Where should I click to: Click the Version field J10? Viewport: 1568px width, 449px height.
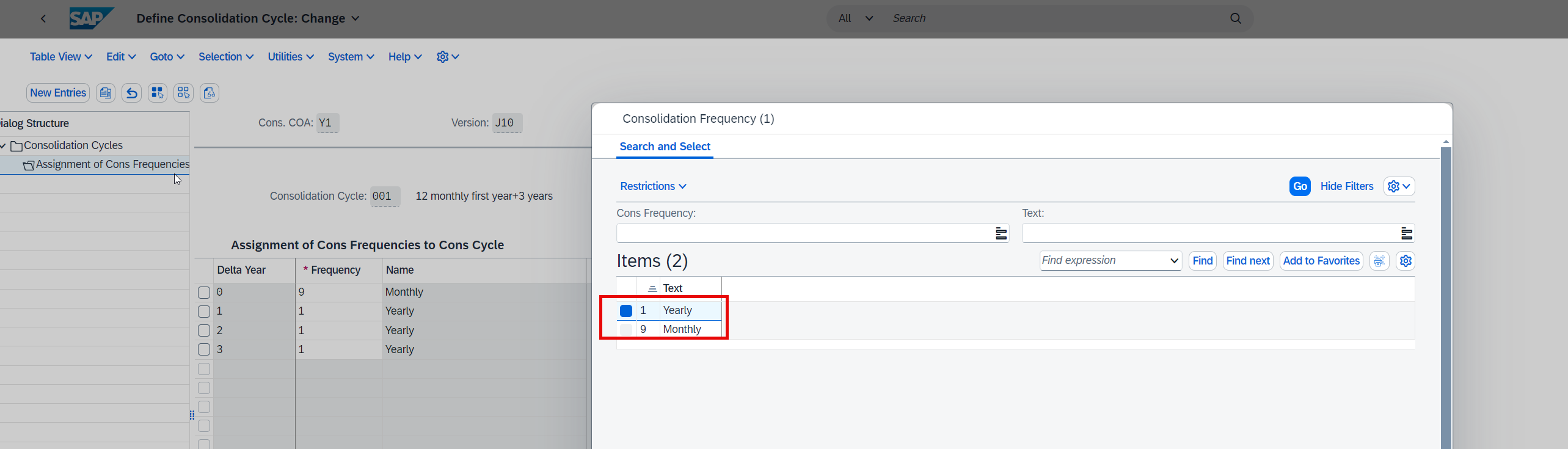pyautogui.click(x=507, y=123)
